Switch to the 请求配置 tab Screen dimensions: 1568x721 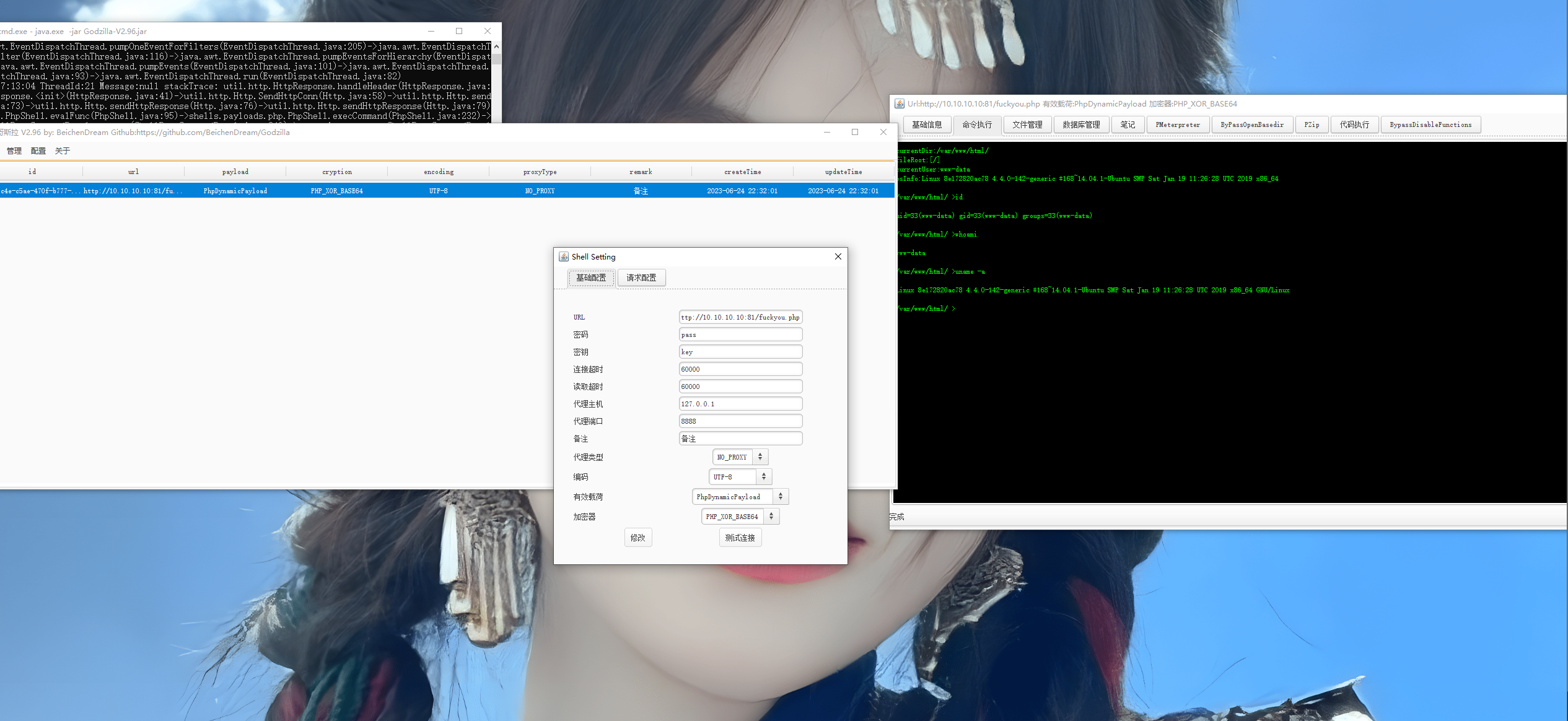click(x=641, y=277)
